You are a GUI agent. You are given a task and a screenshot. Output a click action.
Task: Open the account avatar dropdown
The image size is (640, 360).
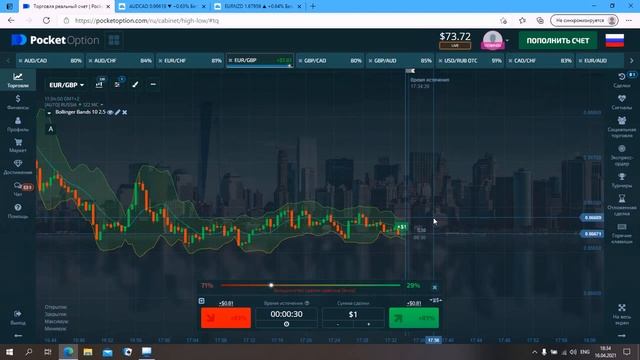coord(495,40)
